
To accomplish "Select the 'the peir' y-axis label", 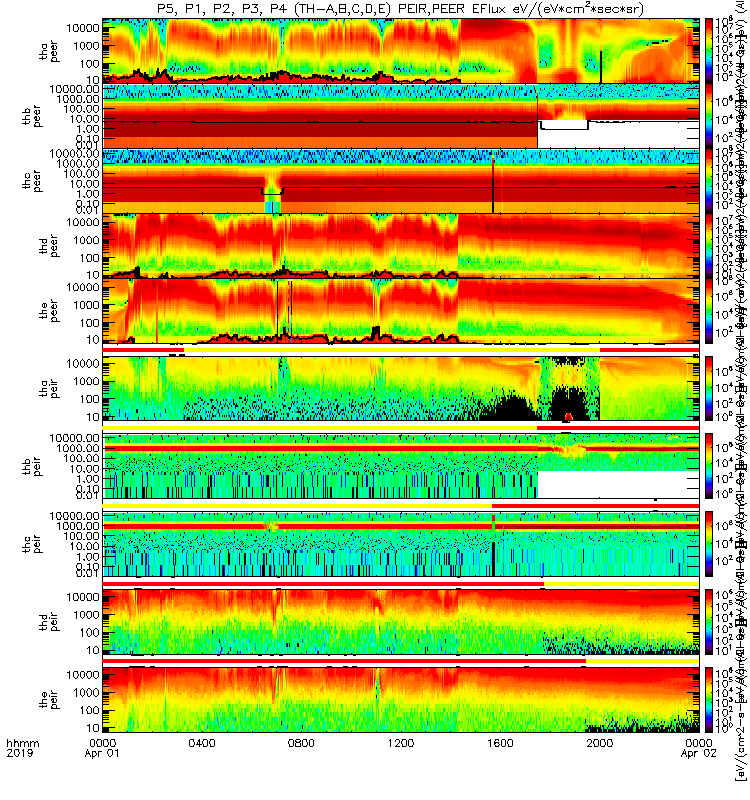I will [x=49, y=699].
